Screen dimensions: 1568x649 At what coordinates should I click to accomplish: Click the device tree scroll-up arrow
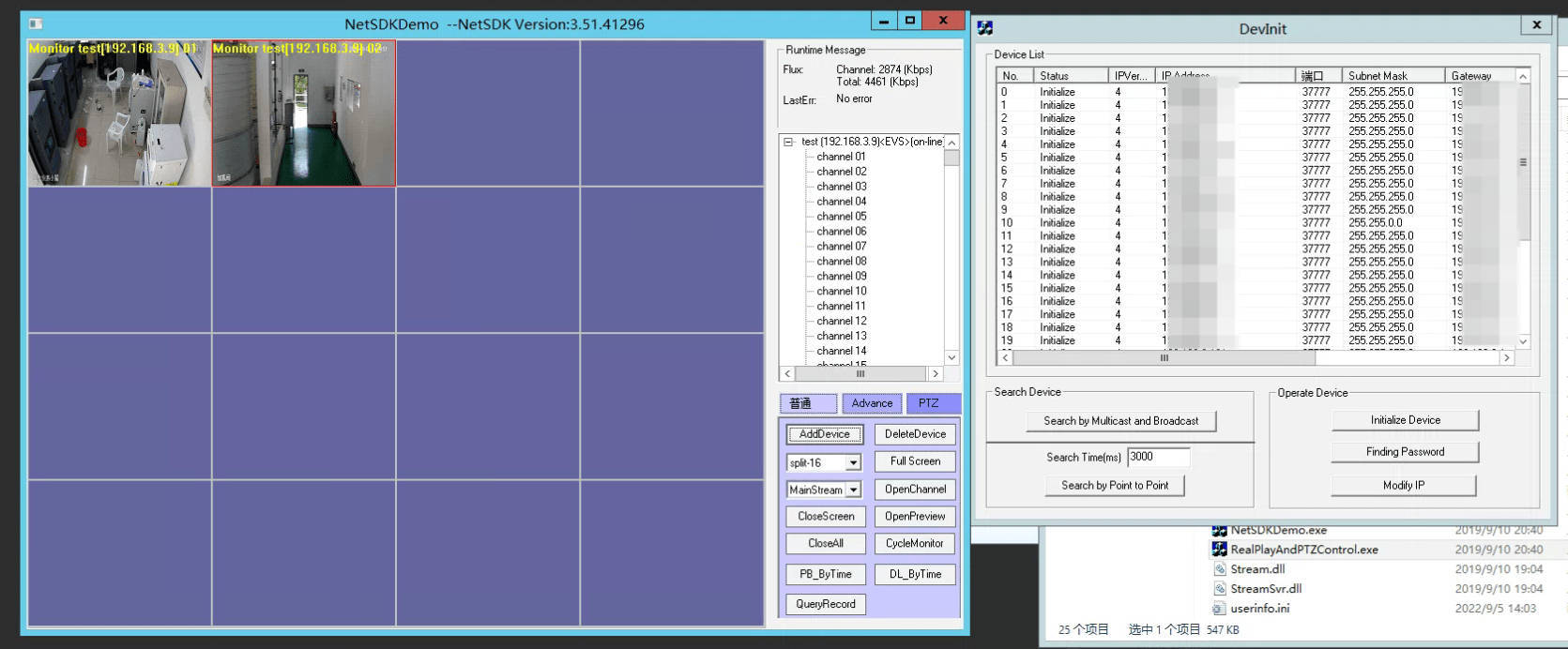pyautogui.click(x=951, y=143)
